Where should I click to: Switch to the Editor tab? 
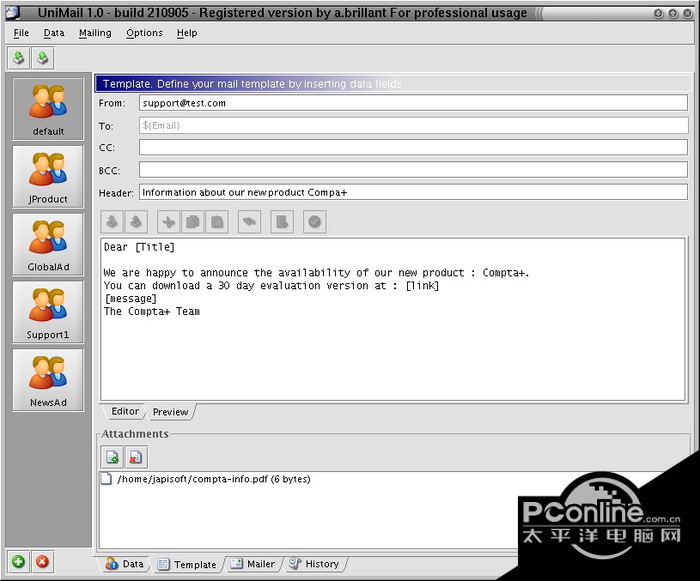(125, 411)
